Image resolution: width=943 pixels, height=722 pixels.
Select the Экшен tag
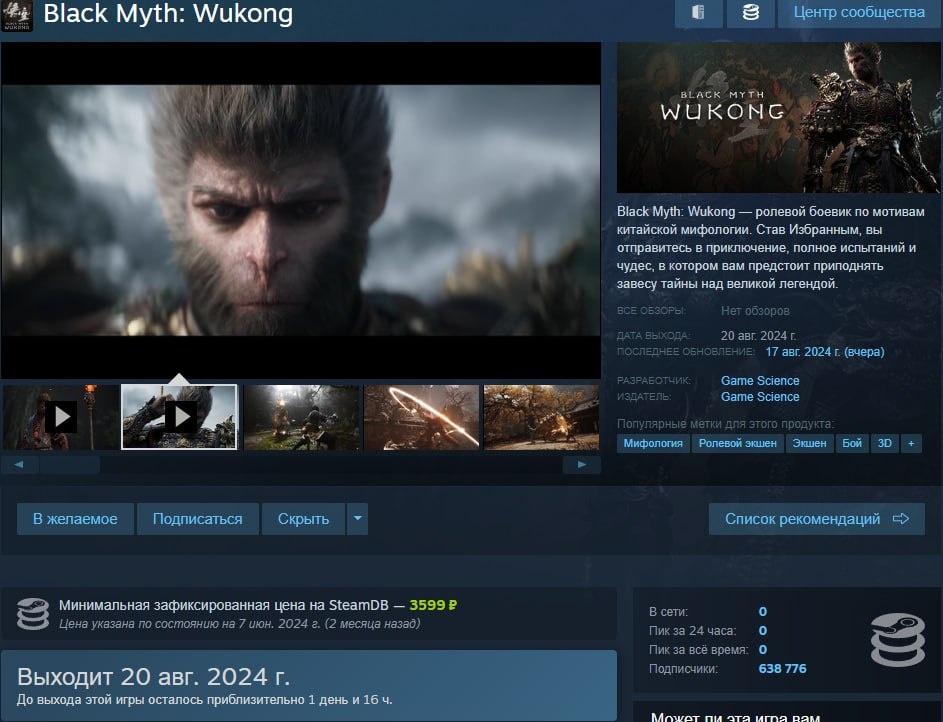click(x=809, y=444)
